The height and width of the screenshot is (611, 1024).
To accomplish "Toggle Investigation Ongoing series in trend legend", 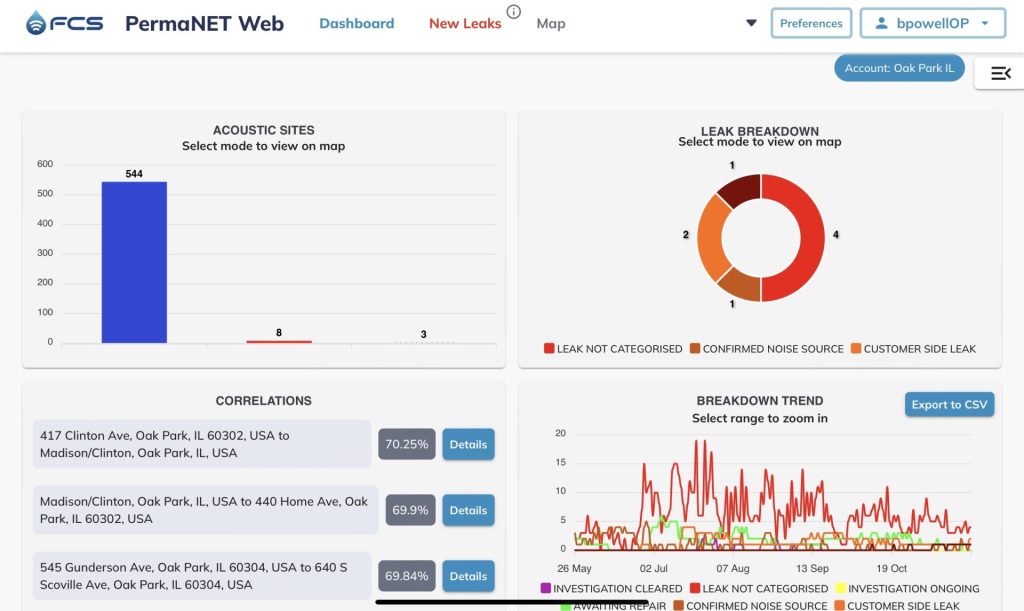I will [908, 588].
